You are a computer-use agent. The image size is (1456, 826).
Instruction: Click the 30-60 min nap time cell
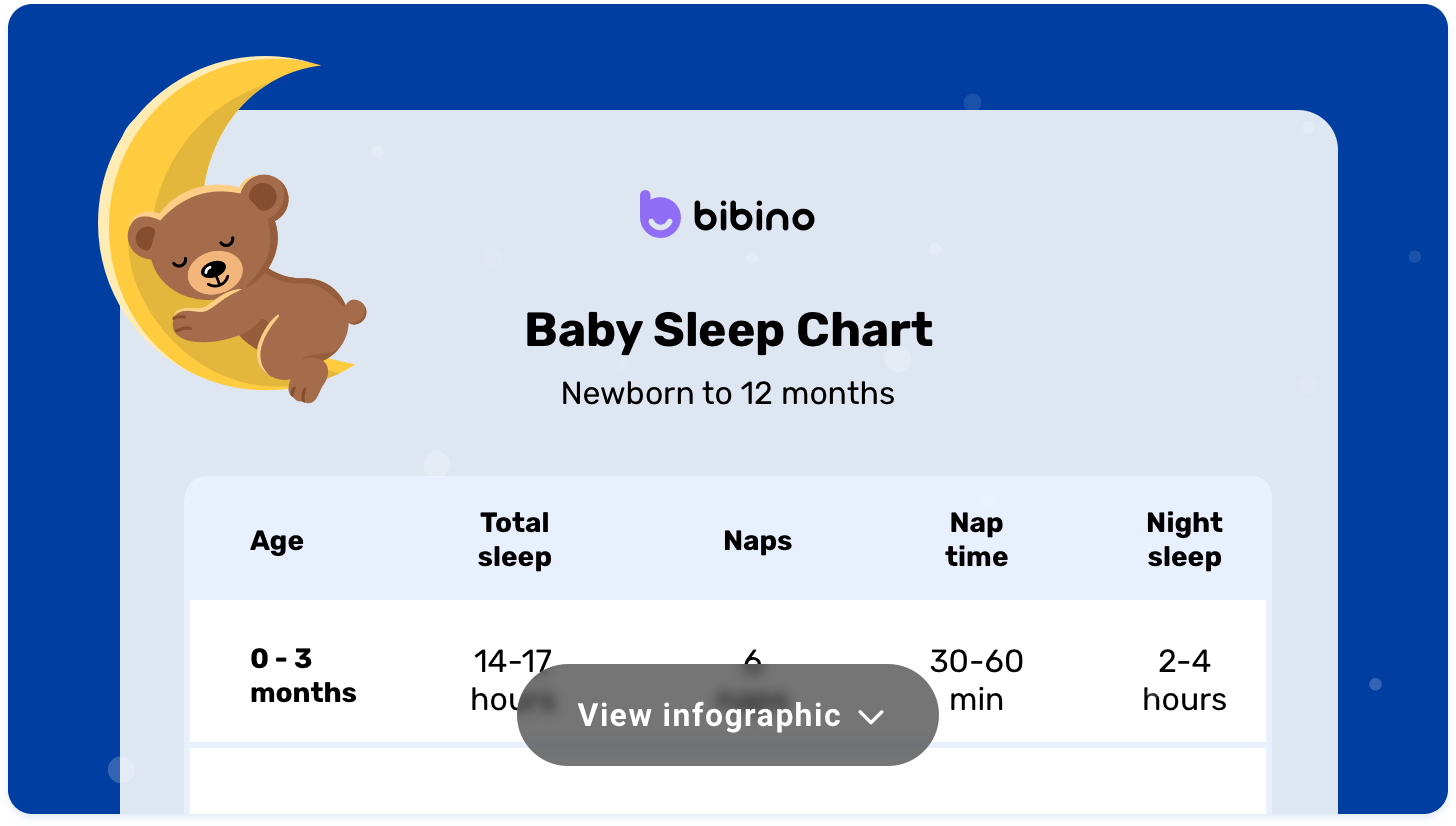coord(977,680)
